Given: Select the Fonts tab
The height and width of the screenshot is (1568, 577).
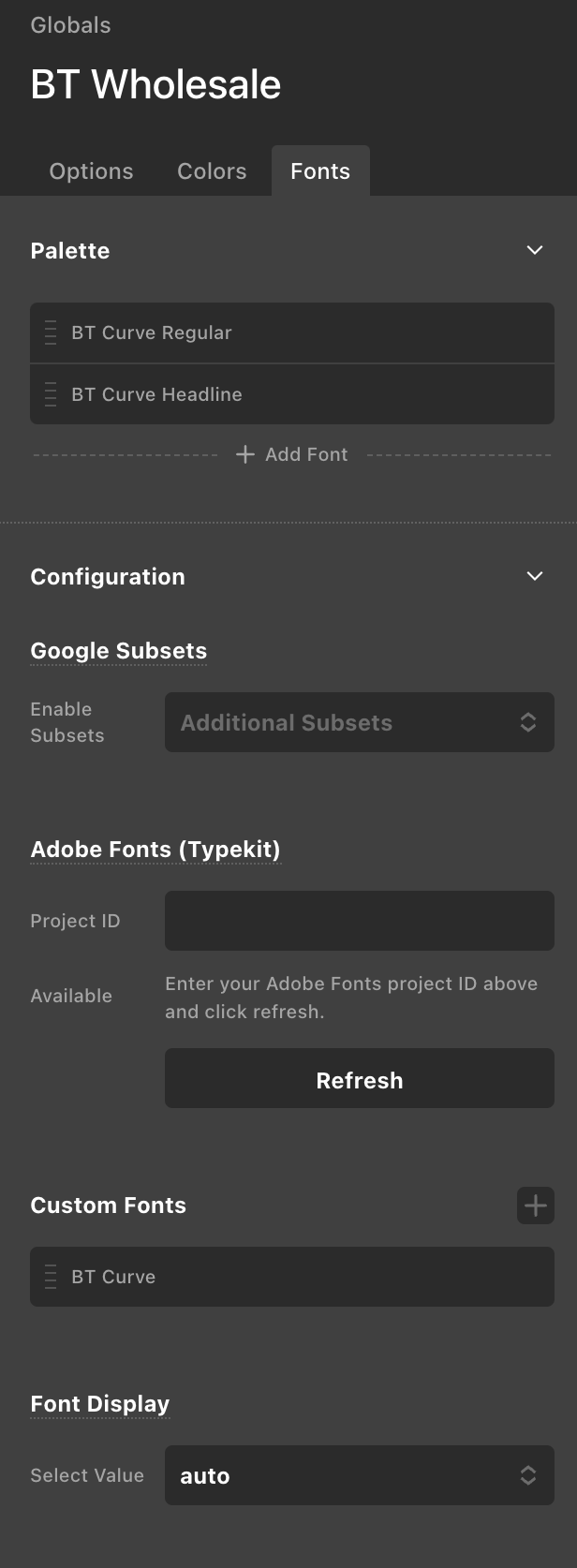Looking at the screenshot, I should coord(320,171).
